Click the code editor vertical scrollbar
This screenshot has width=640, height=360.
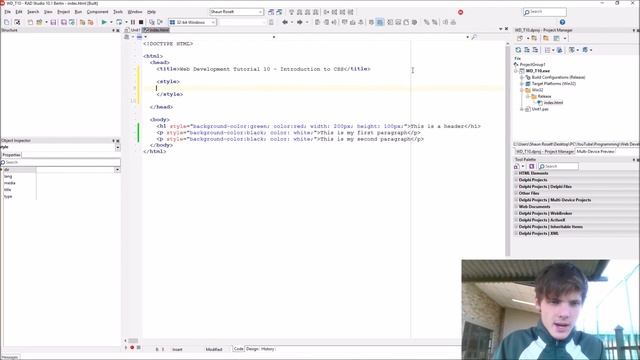[x=507, y=149]
